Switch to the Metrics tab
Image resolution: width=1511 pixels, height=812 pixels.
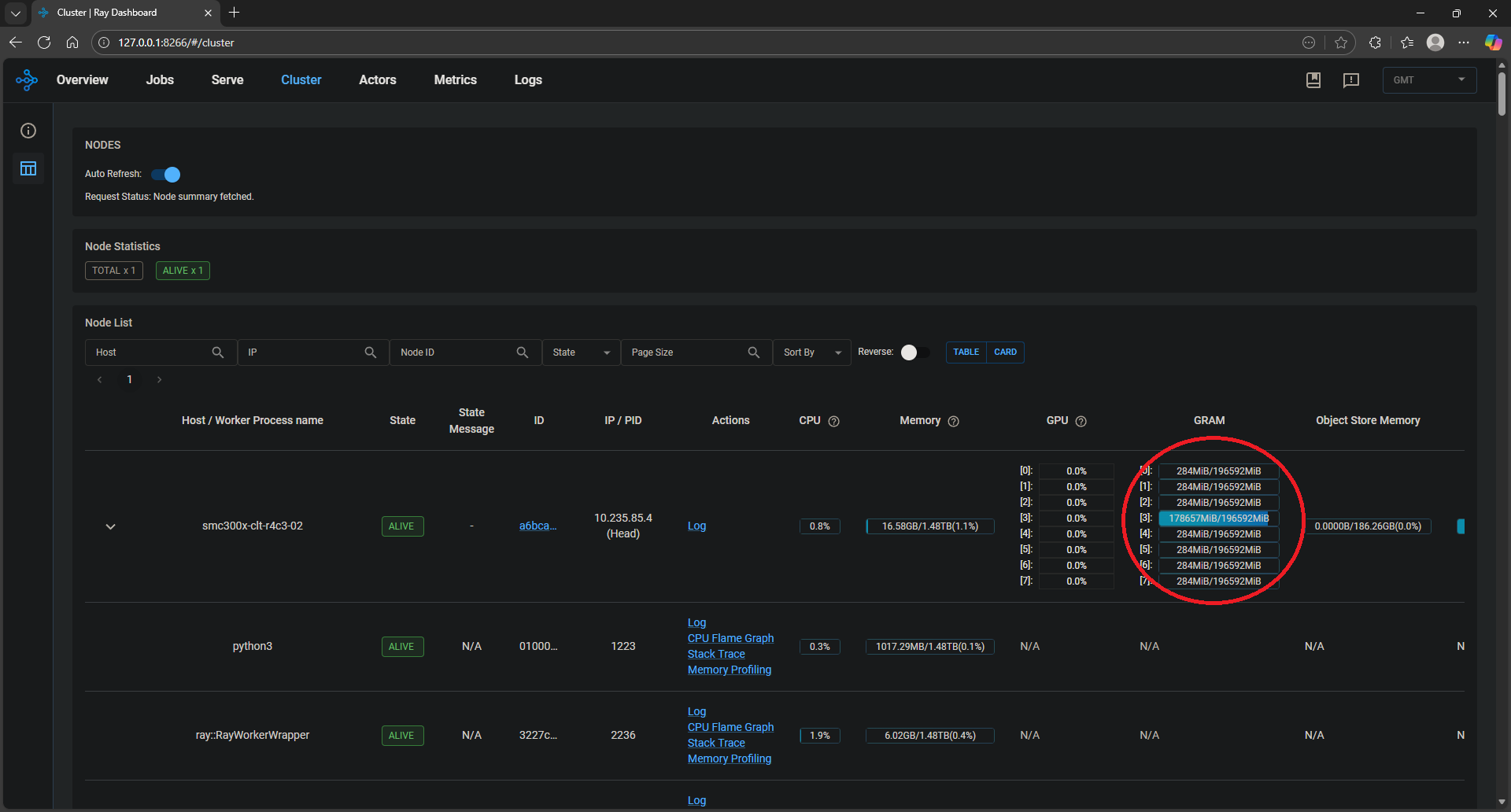[456, 79]
